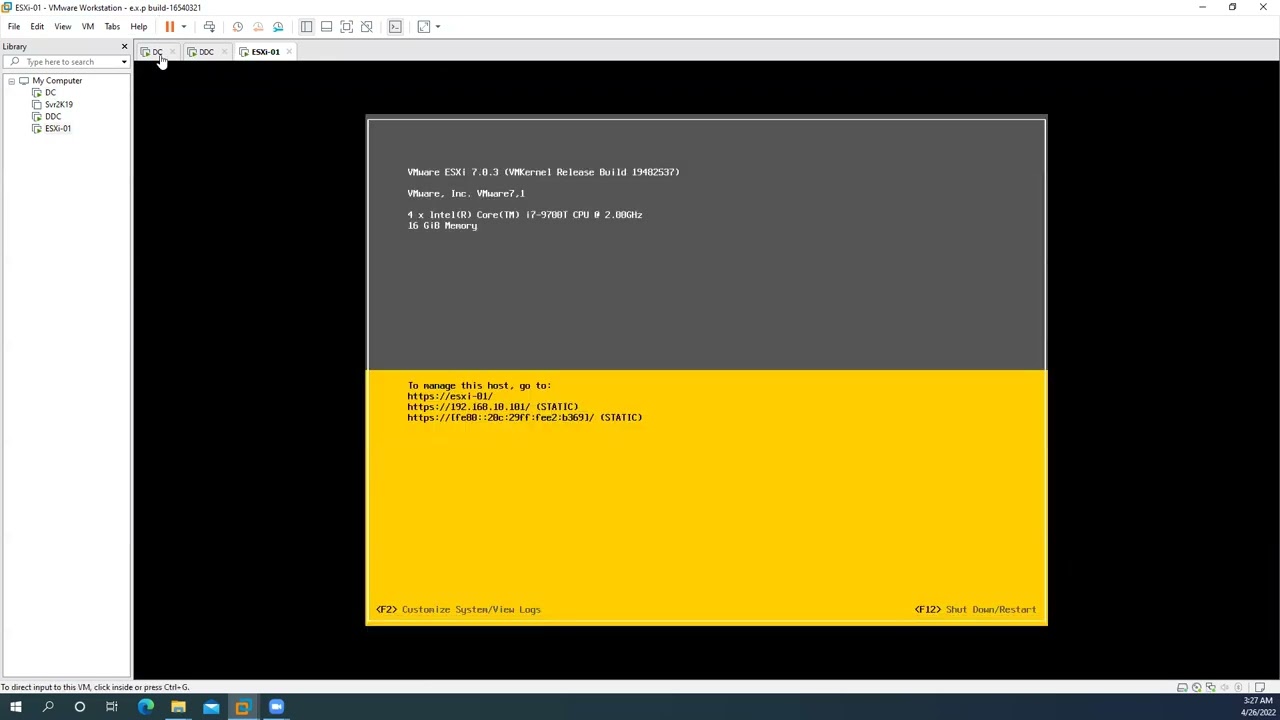
Task: Open the message log icon in status bar
Action: pyautogui.click(x=1260, y=687)
